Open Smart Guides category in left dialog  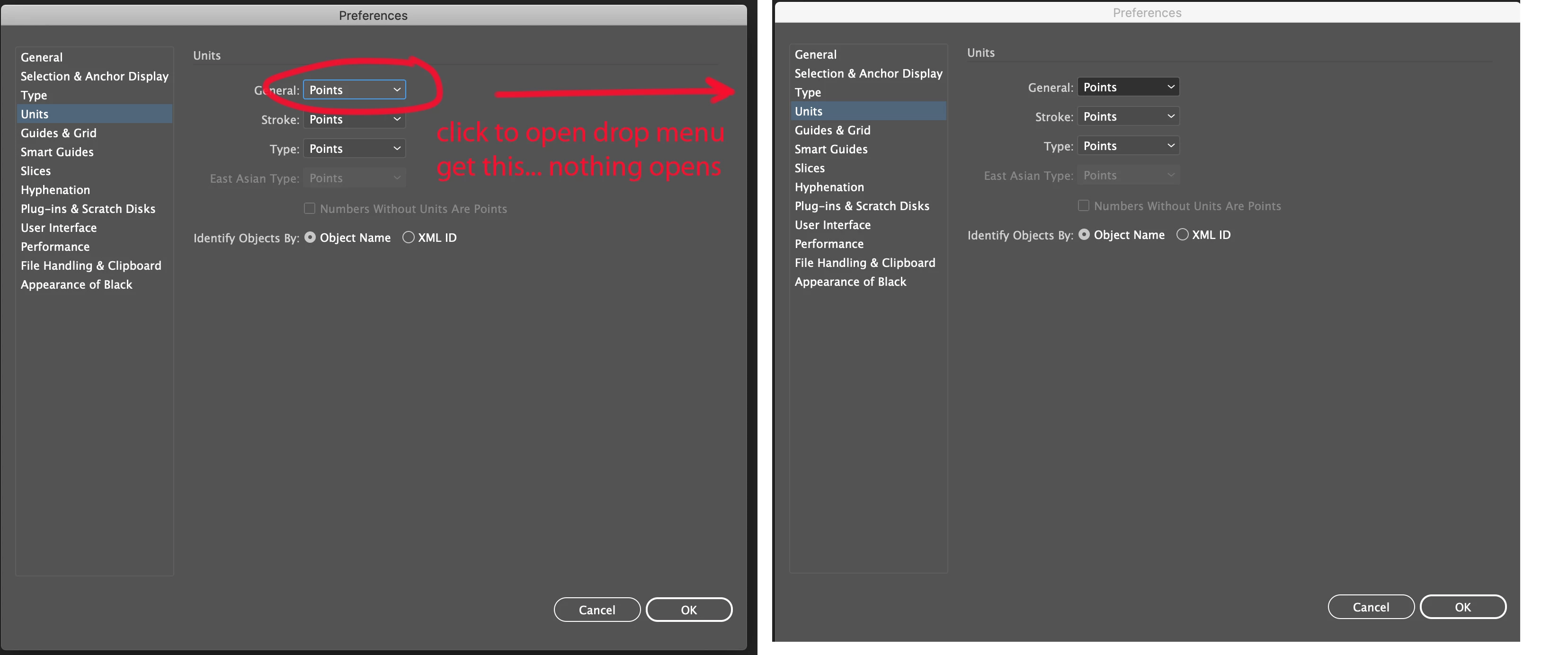[x=57, y=151]
